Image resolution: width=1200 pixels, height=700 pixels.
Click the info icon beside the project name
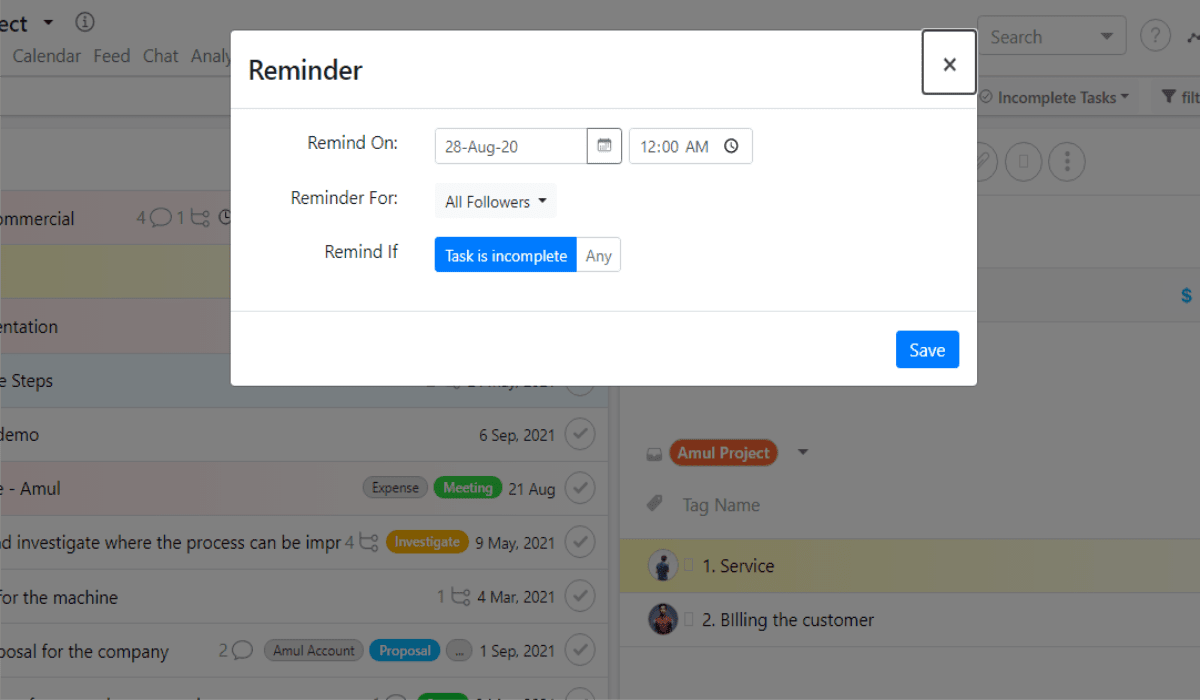pyautogui.click(x=84, y=21)
